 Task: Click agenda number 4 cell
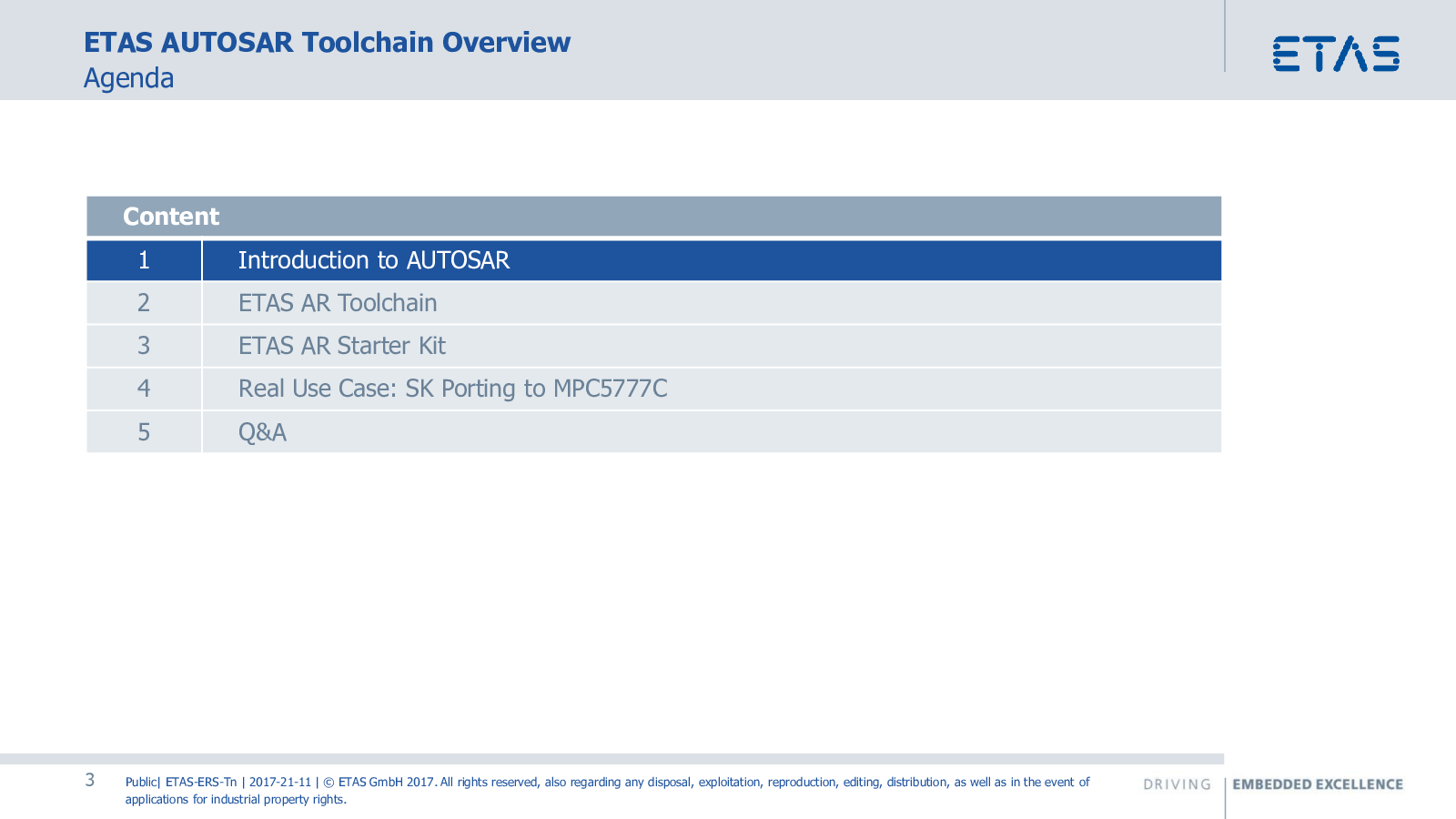pos(144,389)
